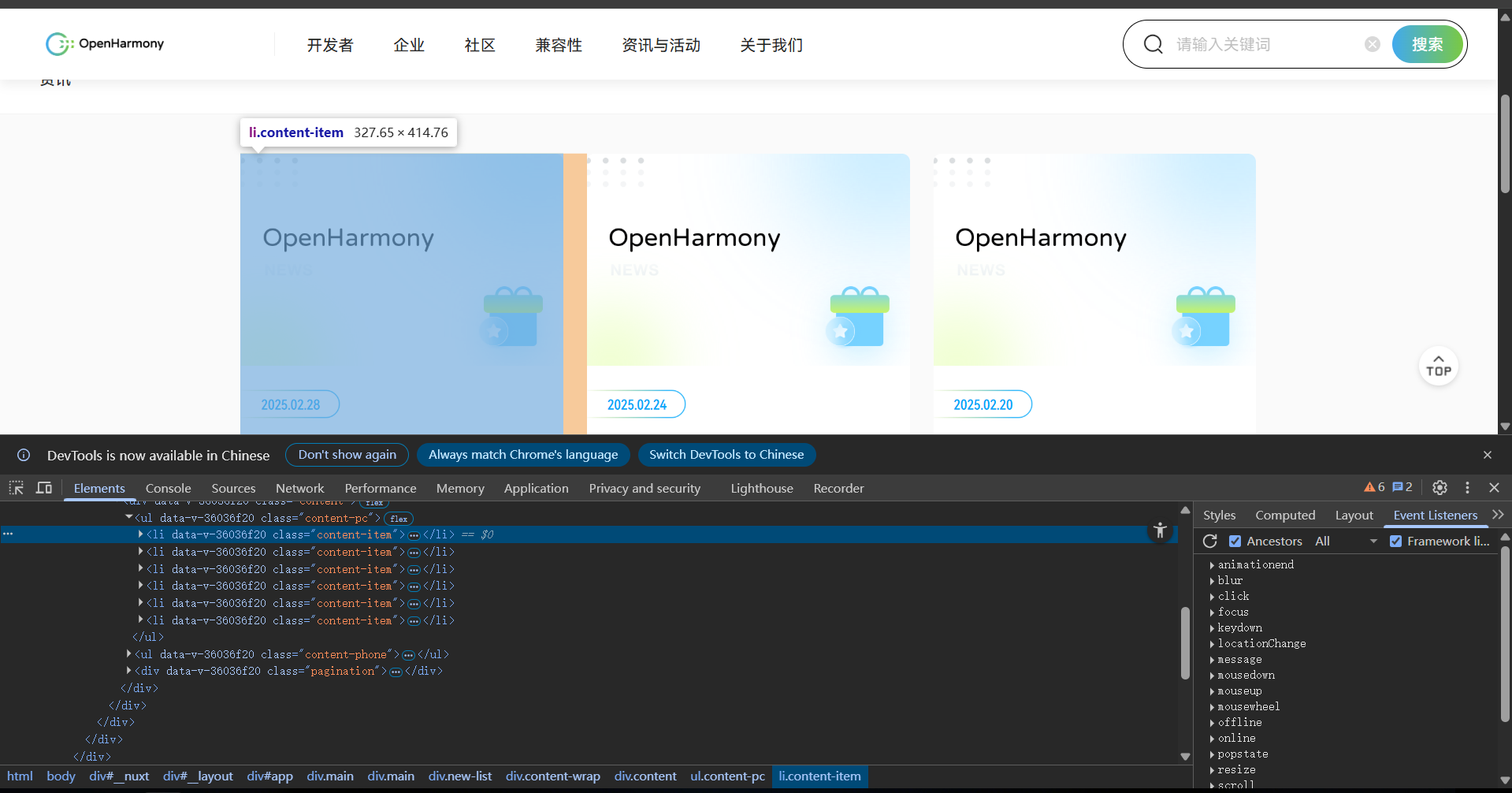Click the refresh event listeners icon
1512x793 pixels.
point(1210,542)
